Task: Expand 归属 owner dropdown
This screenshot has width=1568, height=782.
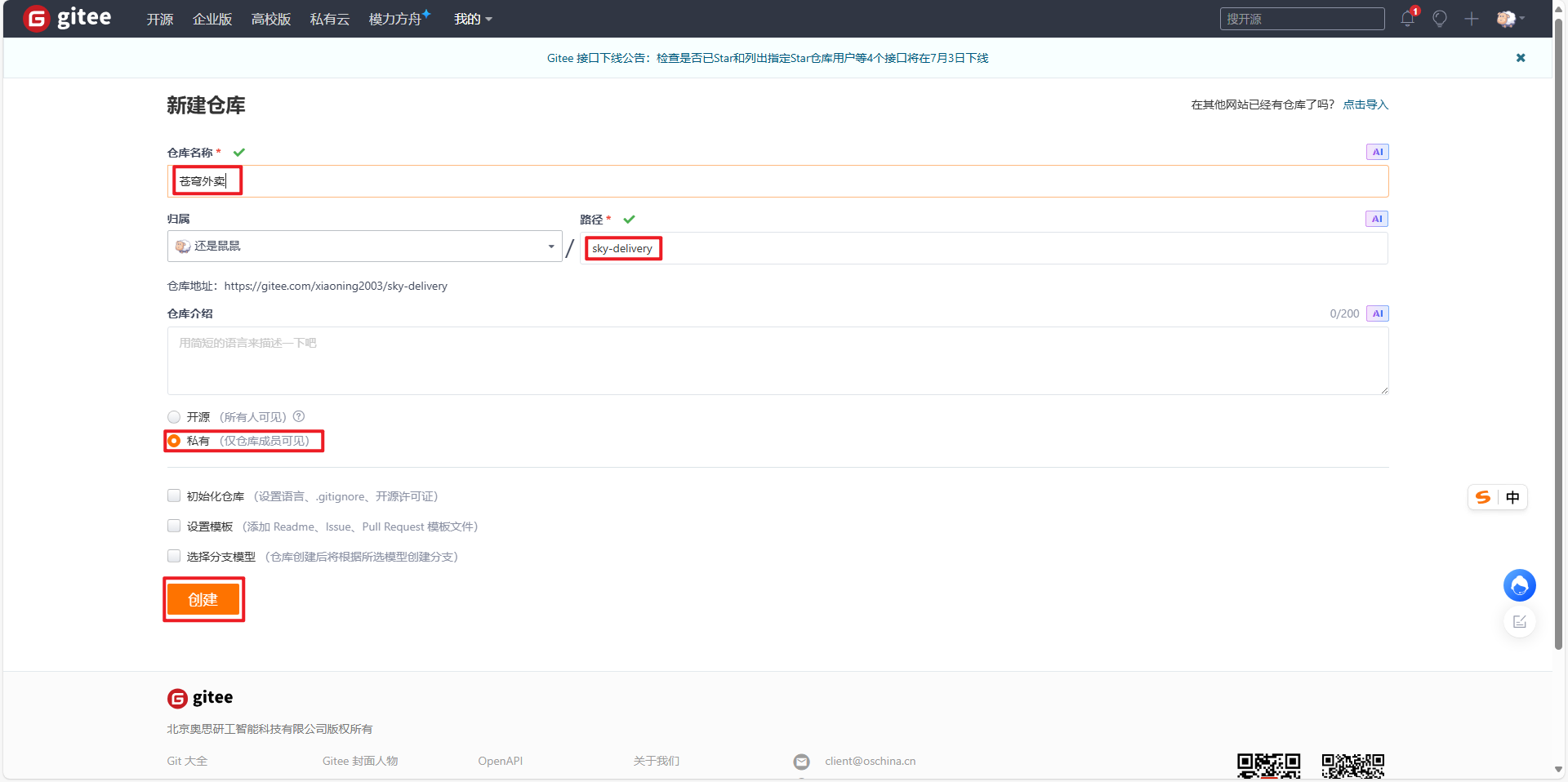Action: tap(364, 246)
